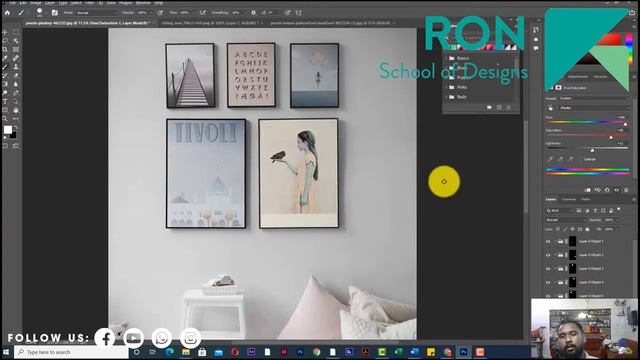Open the layer Kind filter dropdown

[559, 211]
